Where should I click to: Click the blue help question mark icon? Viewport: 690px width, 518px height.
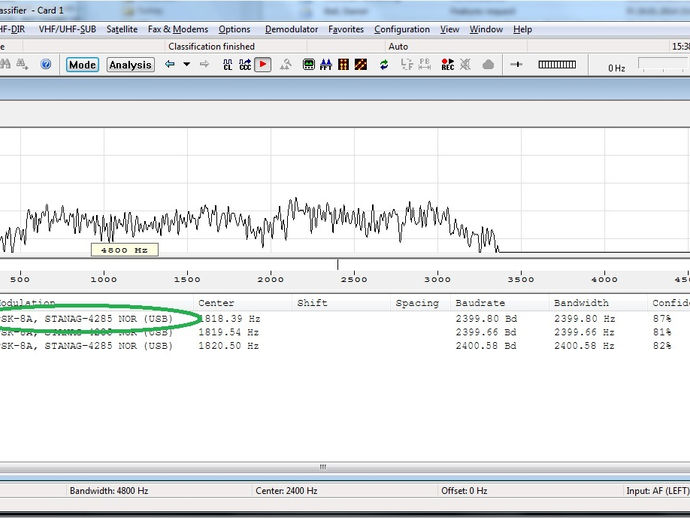46,65
